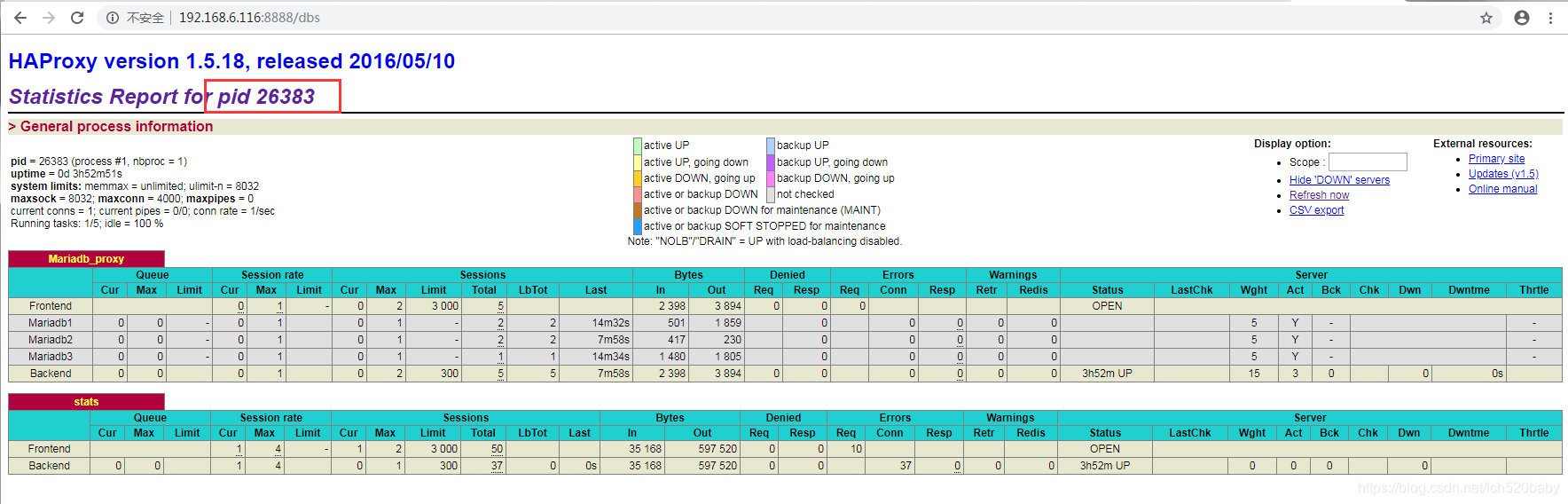1568x504 pixels.
Task: Select the Mariadb2 server row name
Action: [x=51, y=340]
